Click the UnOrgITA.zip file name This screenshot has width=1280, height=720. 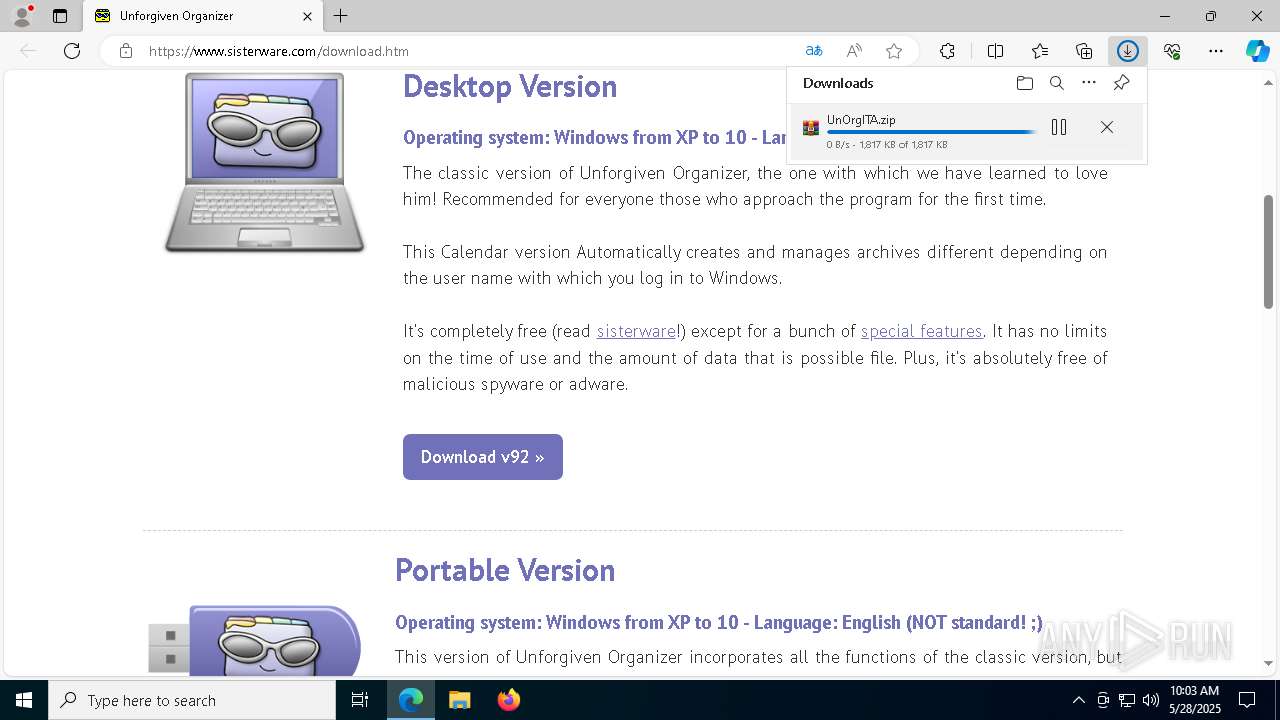[861, 120]
